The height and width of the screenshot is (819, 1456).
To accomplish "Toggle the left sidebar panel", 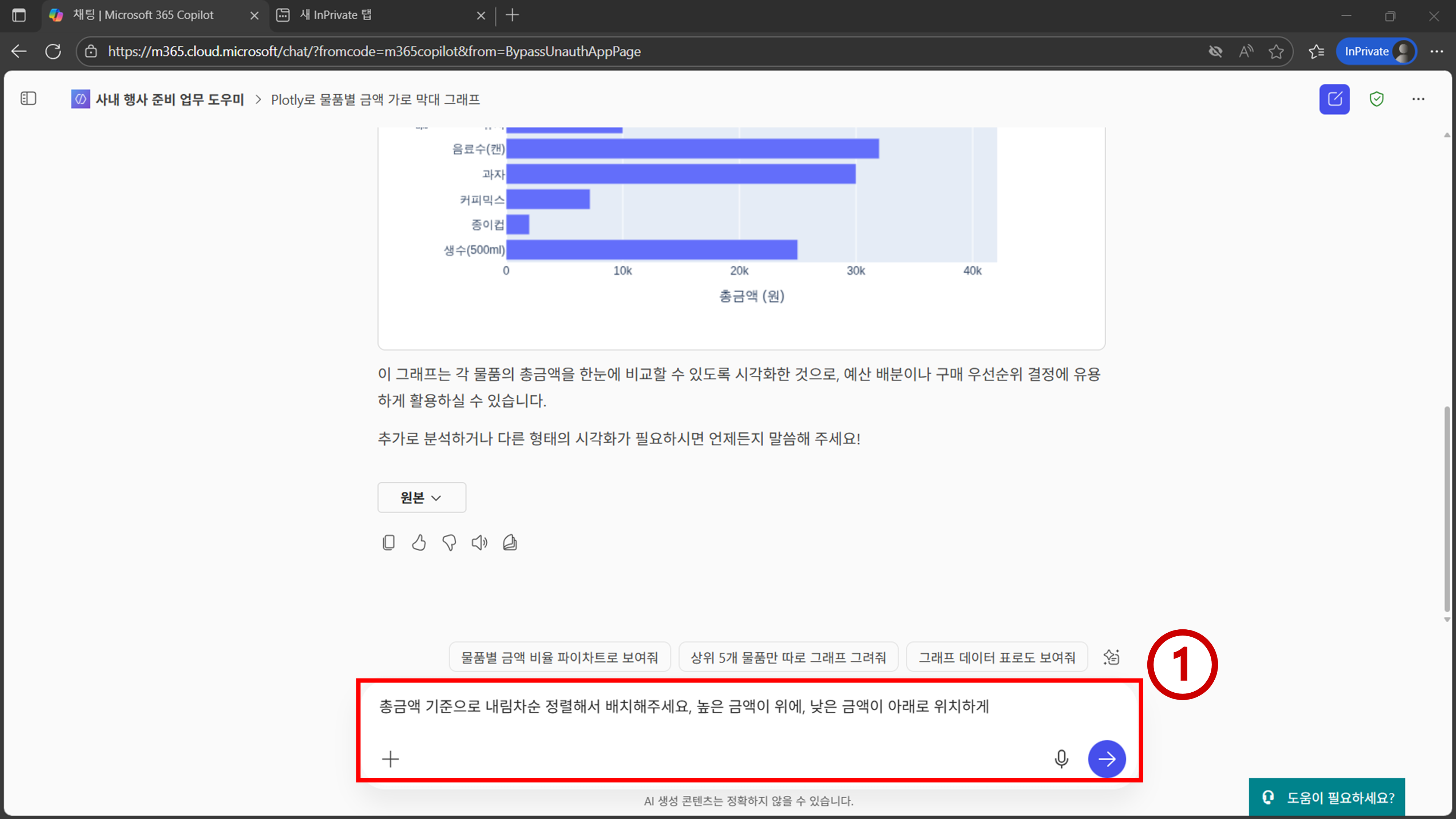I will pyautogui.click(x=28, y=99).
